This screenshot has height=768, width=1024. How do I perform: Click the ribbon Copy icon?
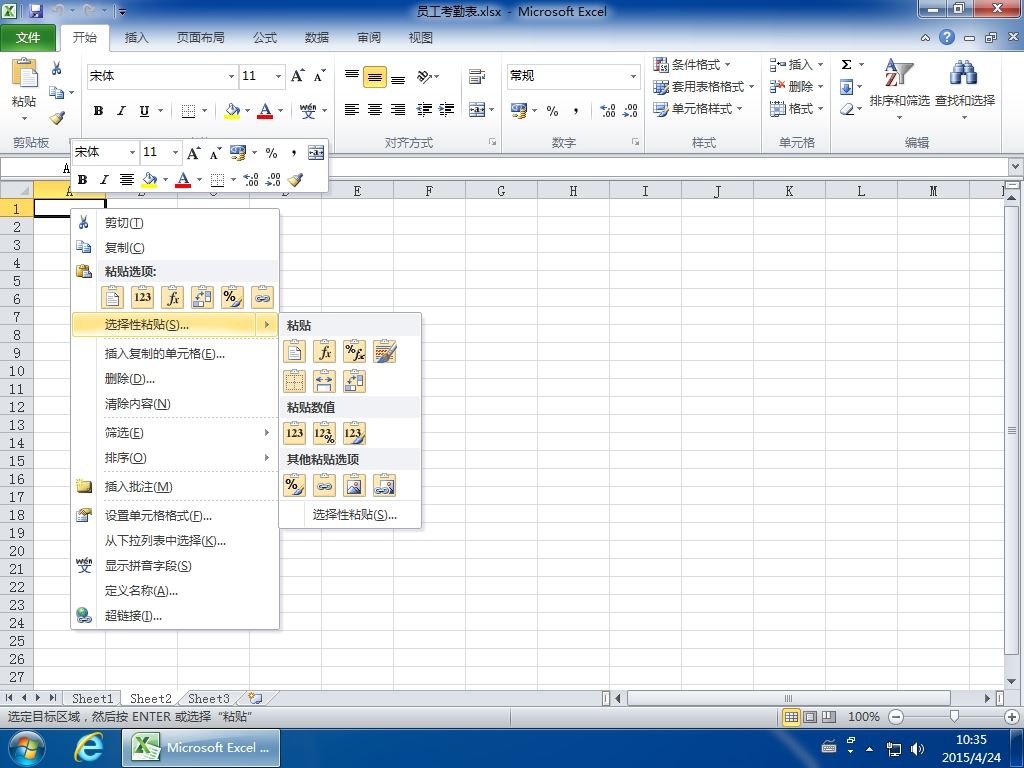click(x=57, y=93)
